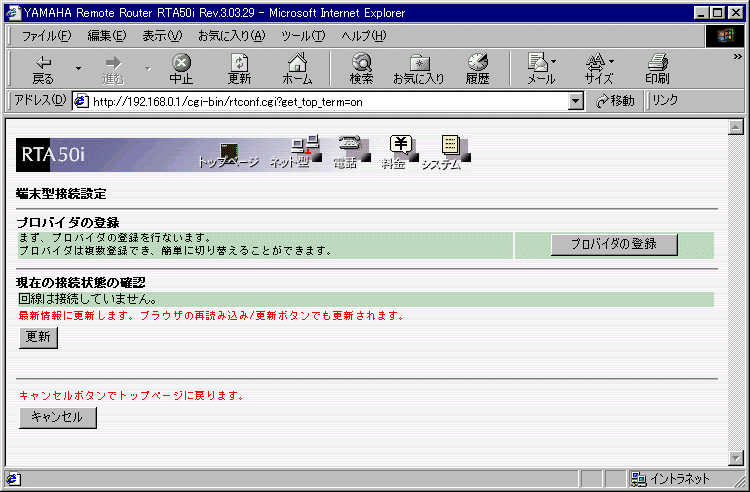Select red text starting 最新情報に更新します
750x492 pixels.
(x=211, y=316)
